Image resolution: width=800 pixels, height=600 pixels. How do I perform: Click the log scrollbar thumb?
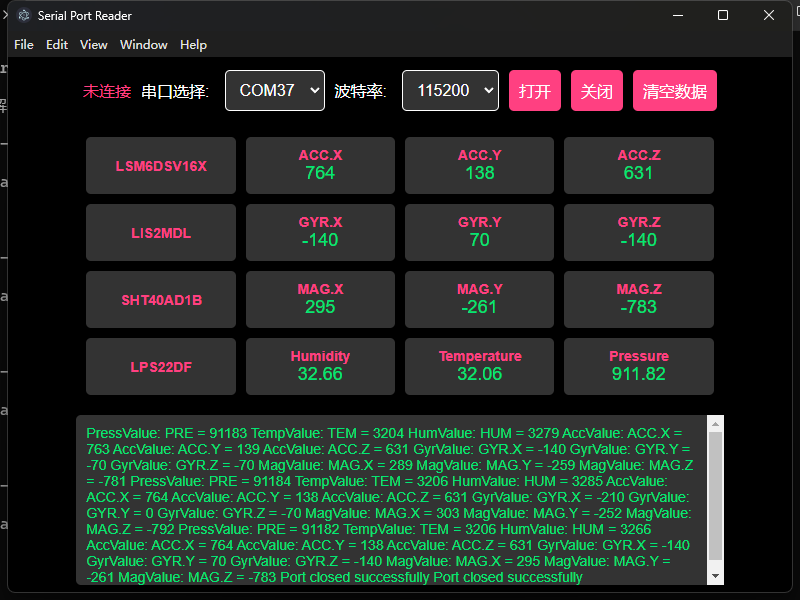pyautogui.click(x=715, y=496)
